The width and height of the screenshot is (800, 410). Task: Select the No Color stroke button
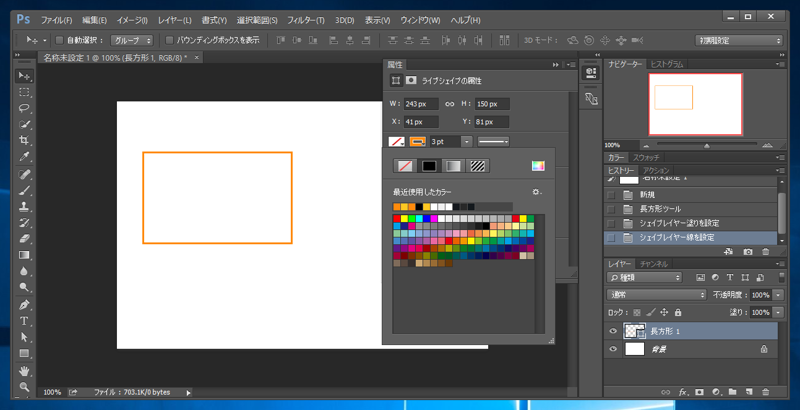(405, 166)
